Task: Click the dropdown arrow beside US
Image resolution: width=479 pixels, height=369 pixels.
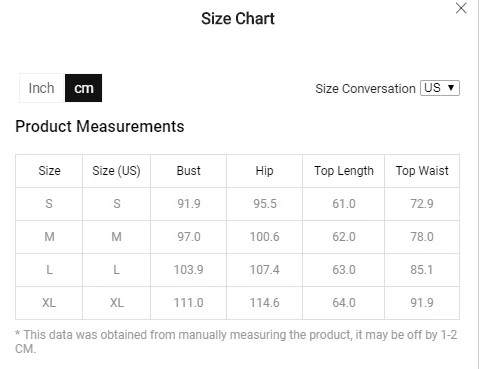Action: pyautogui.click(x=451, y=88)
